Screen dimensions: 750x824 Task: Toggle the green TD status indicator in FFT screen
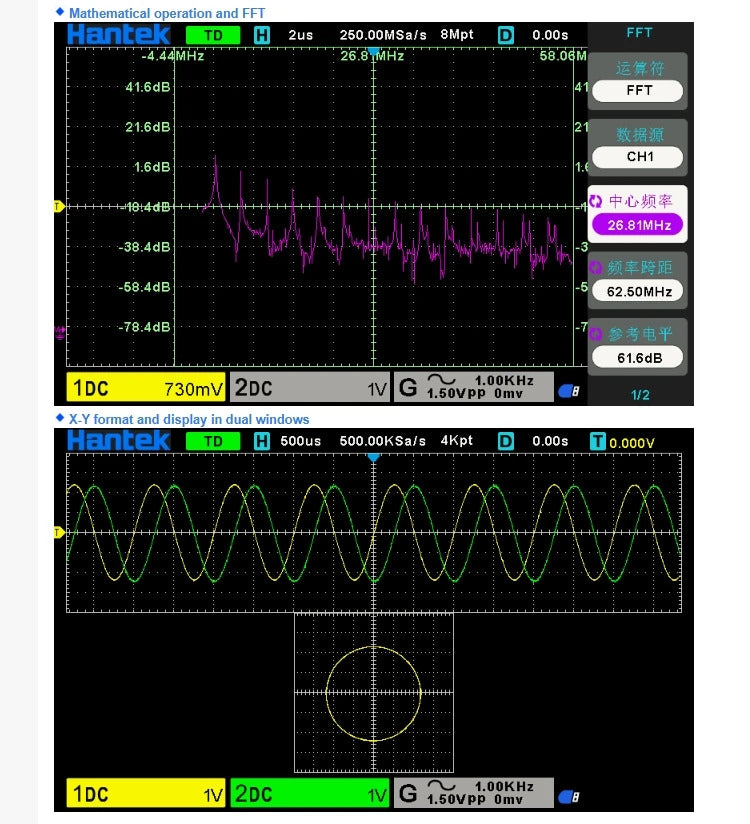coord(213,35)
